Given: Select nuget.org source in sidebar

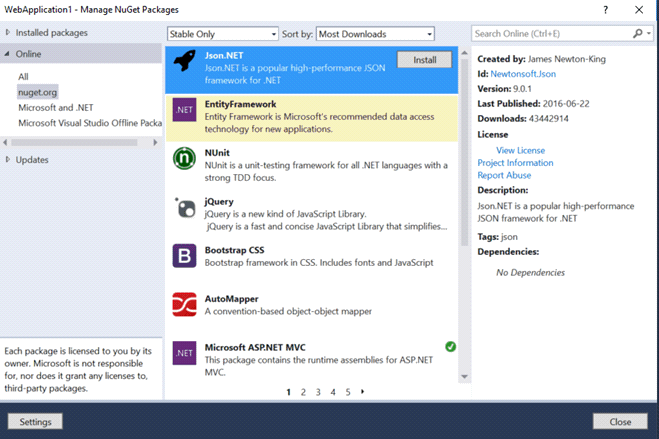Looking at the screenshot, I should click(x=38, y=92).
